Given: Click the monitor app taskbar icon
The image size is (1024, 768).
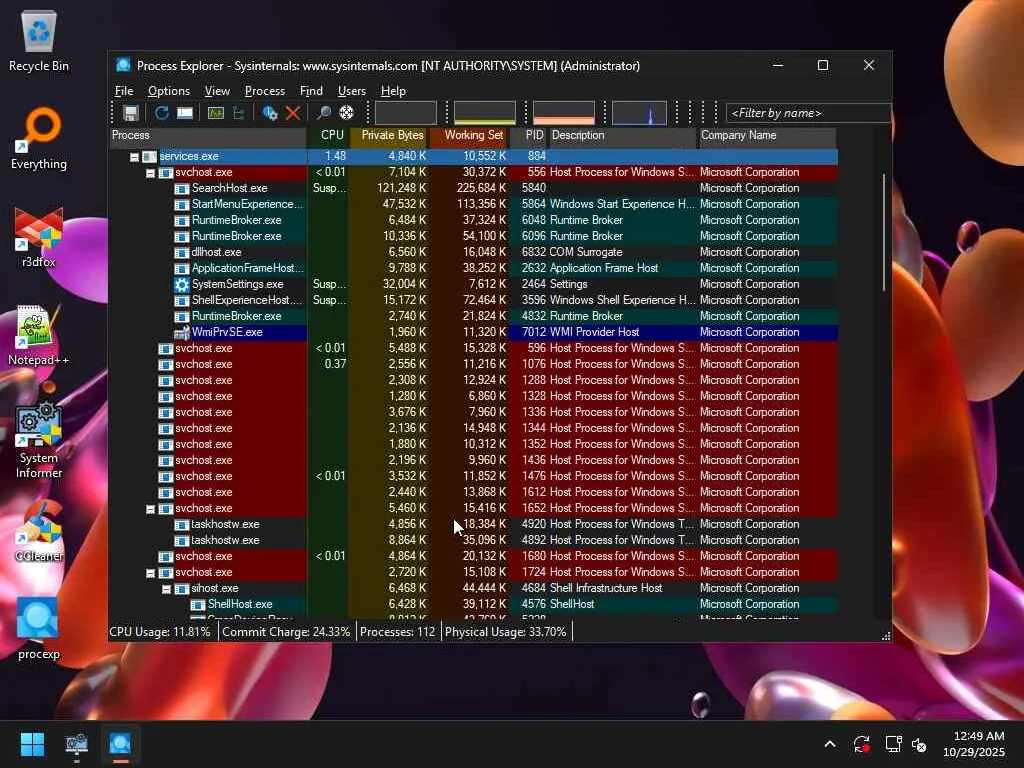Looking at the screenshot, I should [x=76, y=744].
